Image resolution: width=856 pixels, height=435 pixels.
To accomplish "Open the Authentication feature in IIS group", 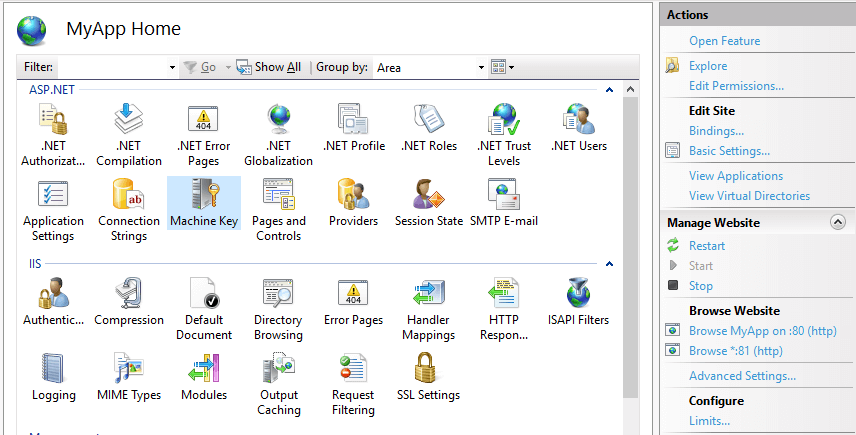I will tap(53, 302).
